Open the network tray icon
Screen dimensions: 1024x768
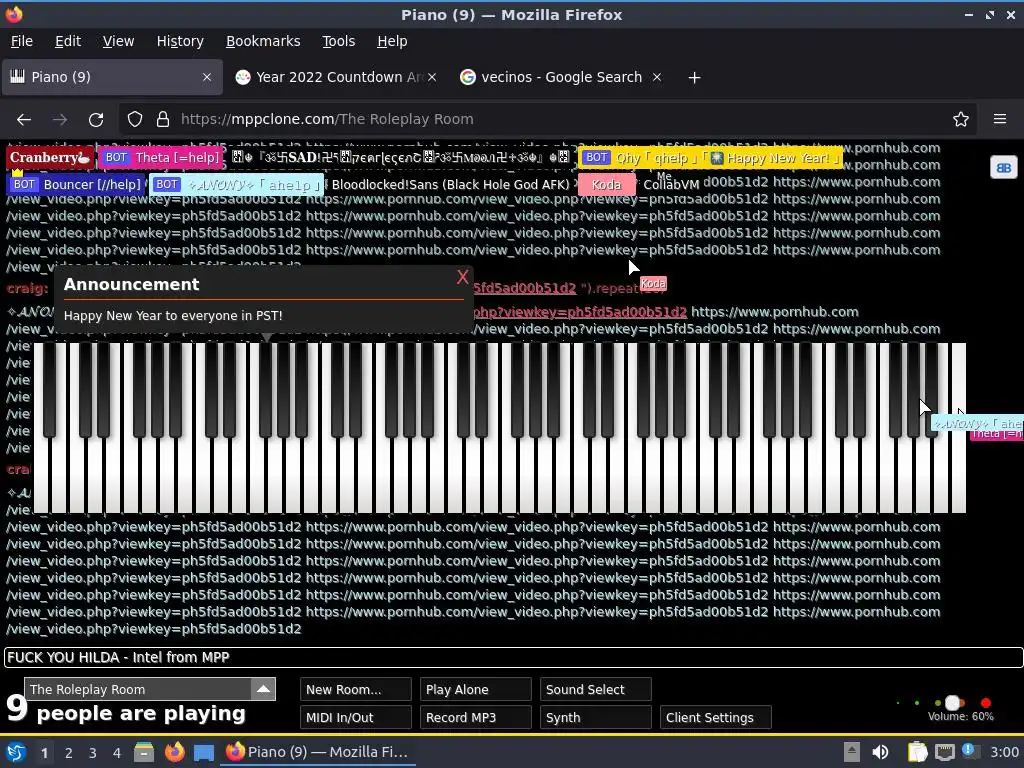point(944,752)
